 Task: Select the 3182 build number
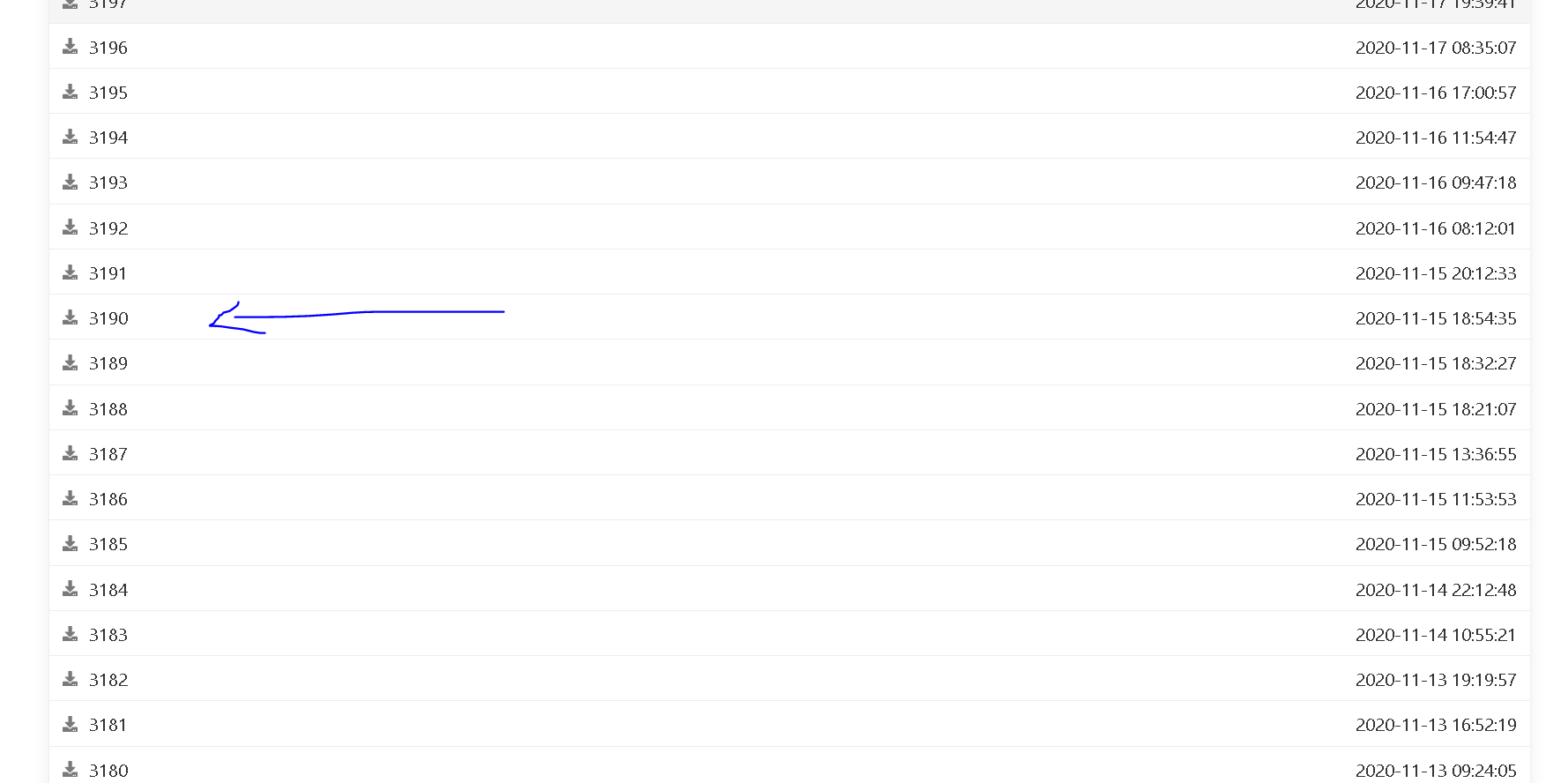pyautogui.click(x=108, y=680)
